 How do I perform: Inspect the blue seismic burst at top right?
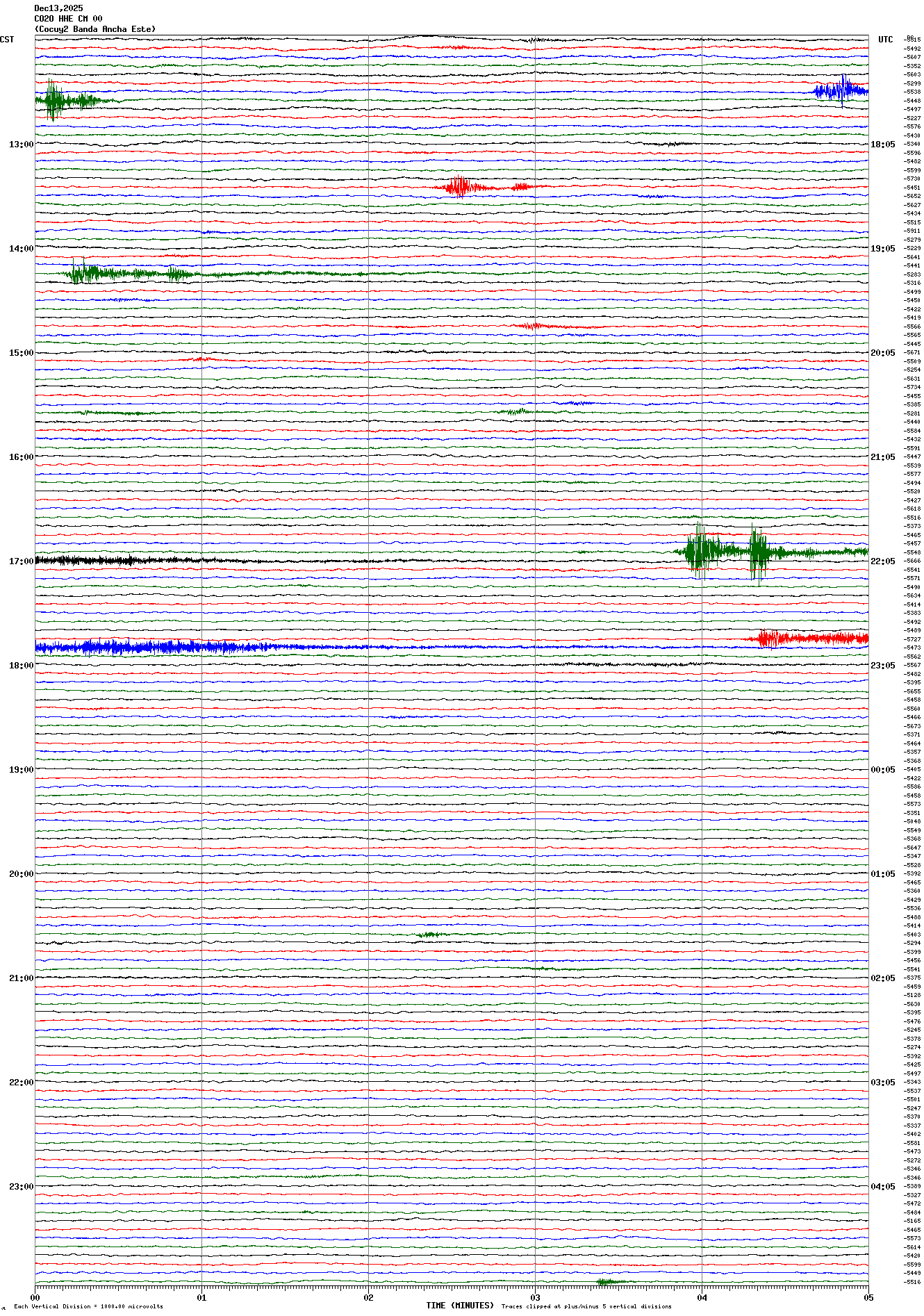pos(841,91)
